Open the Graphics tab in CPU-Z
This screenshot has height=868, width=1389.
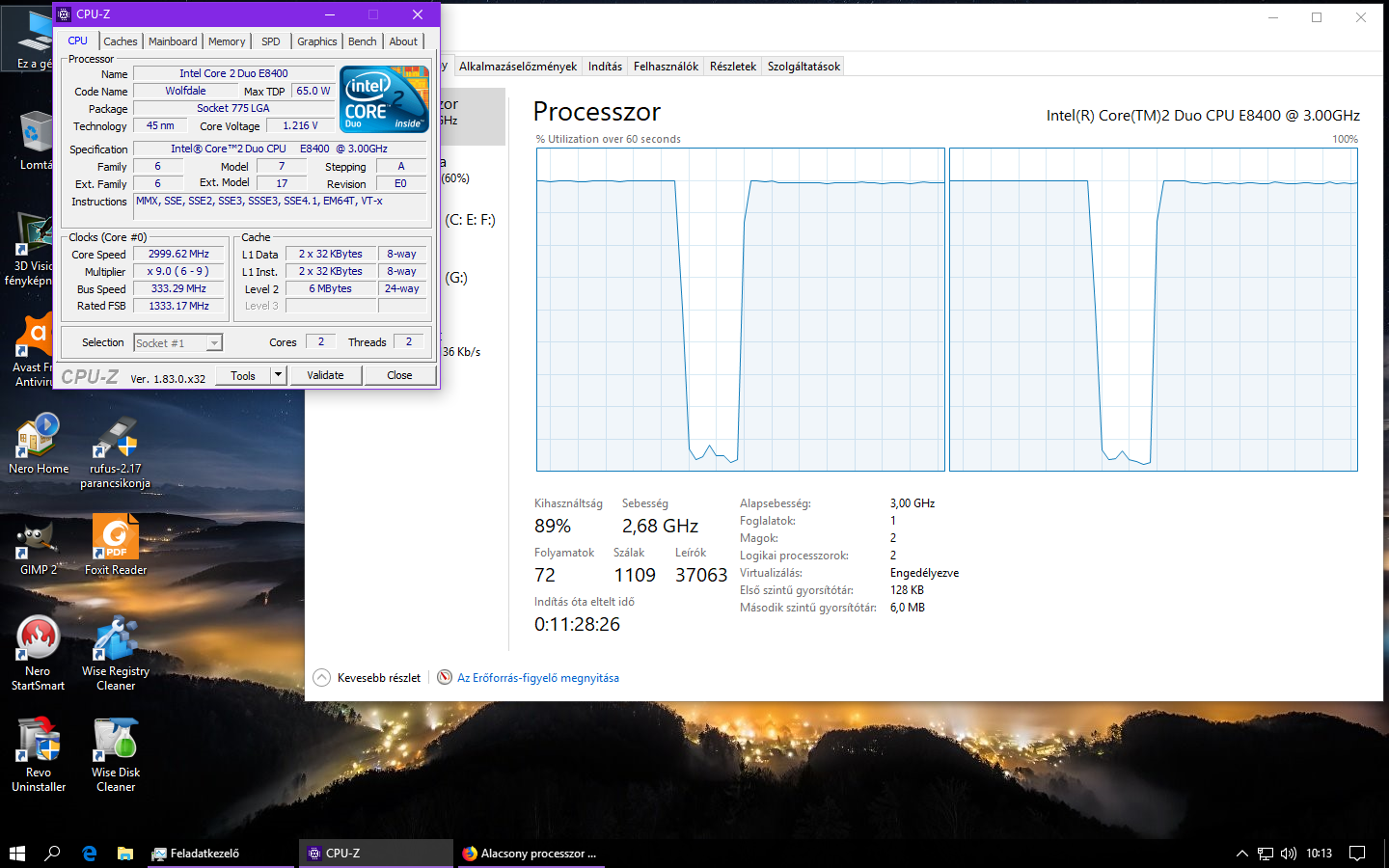[317, 41]
